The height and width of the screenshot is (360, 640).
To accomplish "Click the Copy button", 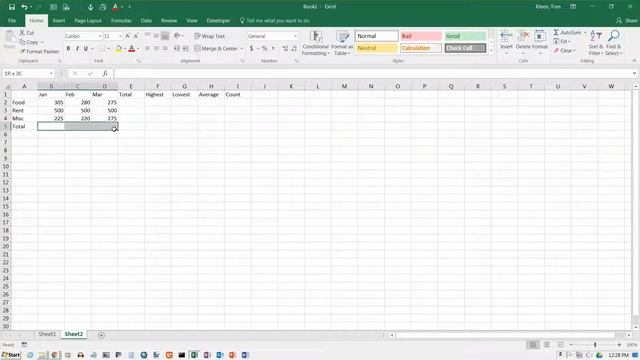I will (x=30, y=42).
